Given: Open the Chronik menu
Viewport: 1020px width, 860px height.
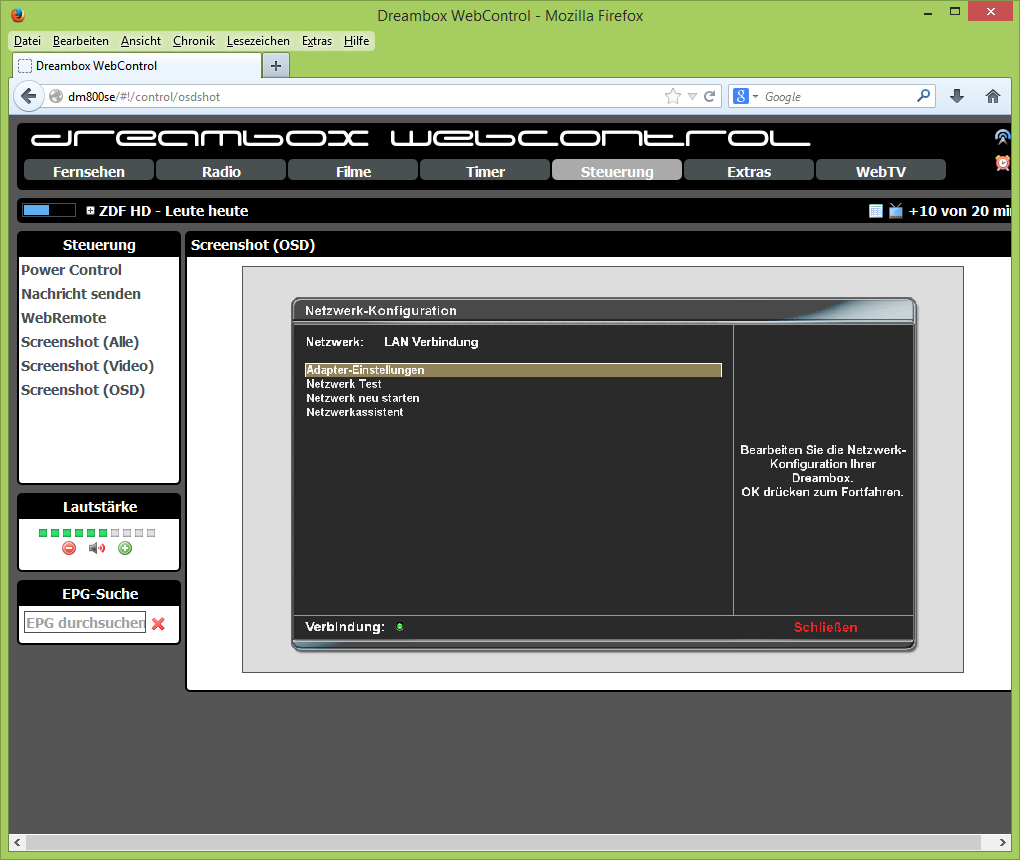Looking at the screenshot, I should coord(194,41).
